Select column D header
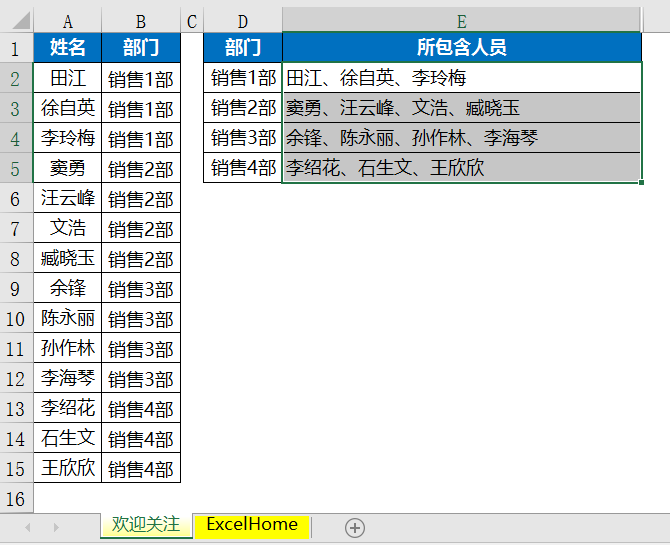 pyautogui.click(x=243, y=21)
